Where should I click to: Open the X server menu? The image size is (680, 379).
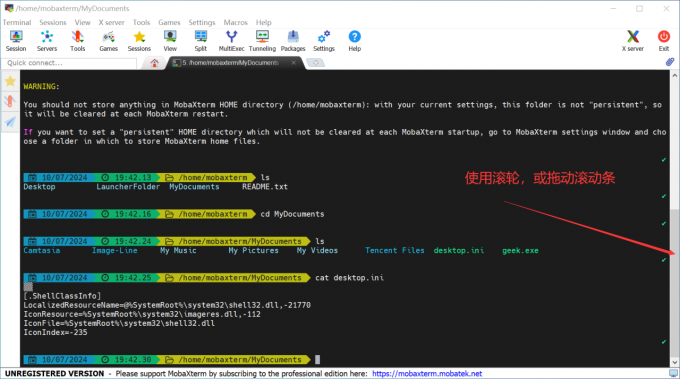[111, 23]
